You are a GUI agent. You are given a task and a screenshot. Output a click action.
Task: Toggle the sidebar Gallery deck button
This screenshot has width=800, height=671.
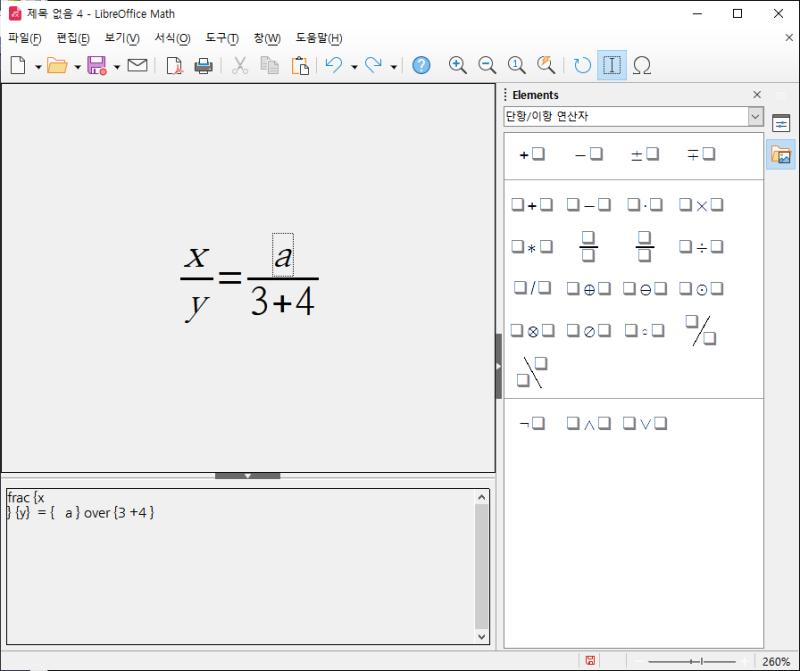[x=781, y=155]
